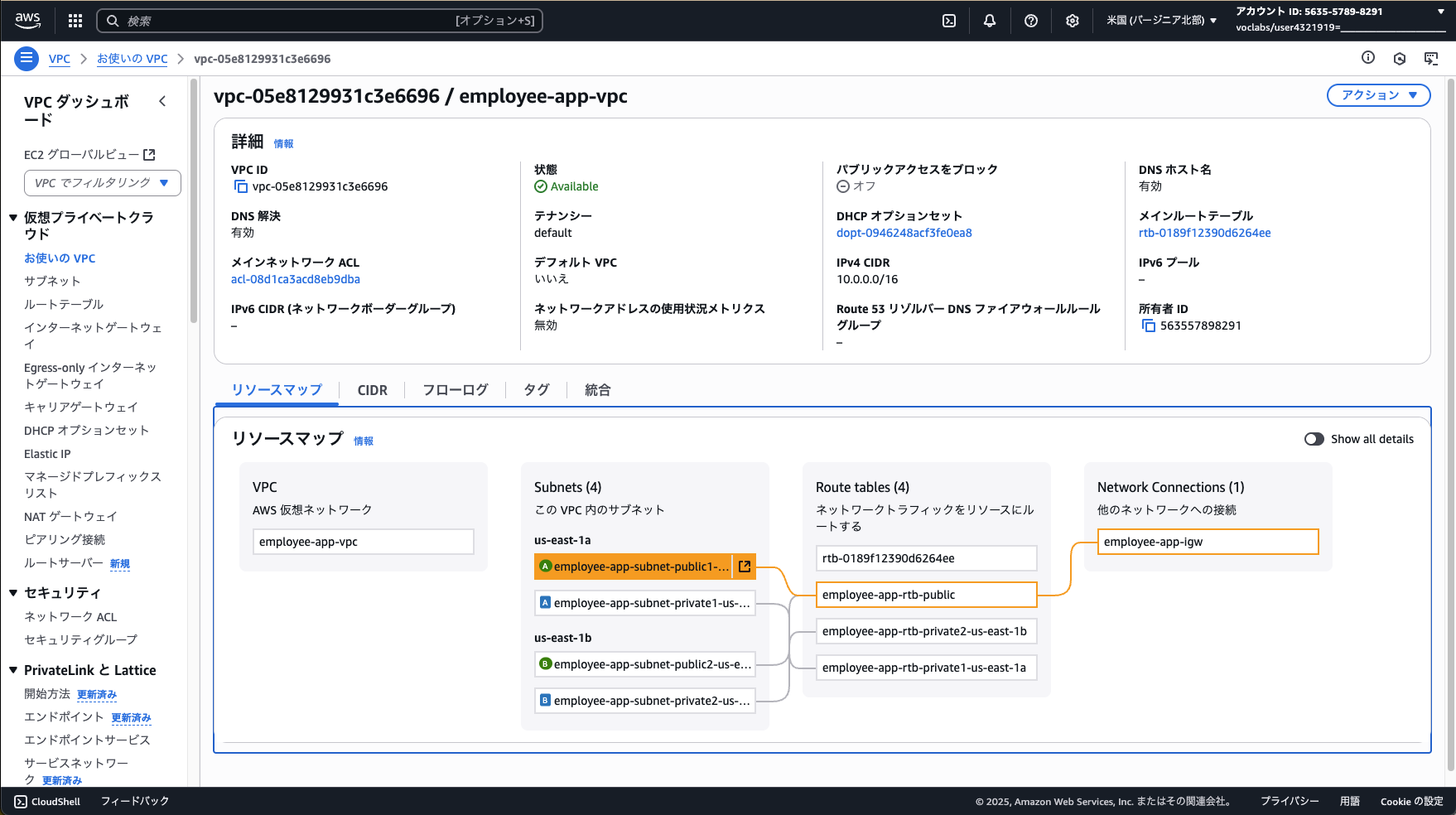The width and height of the screenshot is (1456, 815).
Task: Open network ACL acl-08d1ca3acd8eb9dba link
Action: pos(296,280)
